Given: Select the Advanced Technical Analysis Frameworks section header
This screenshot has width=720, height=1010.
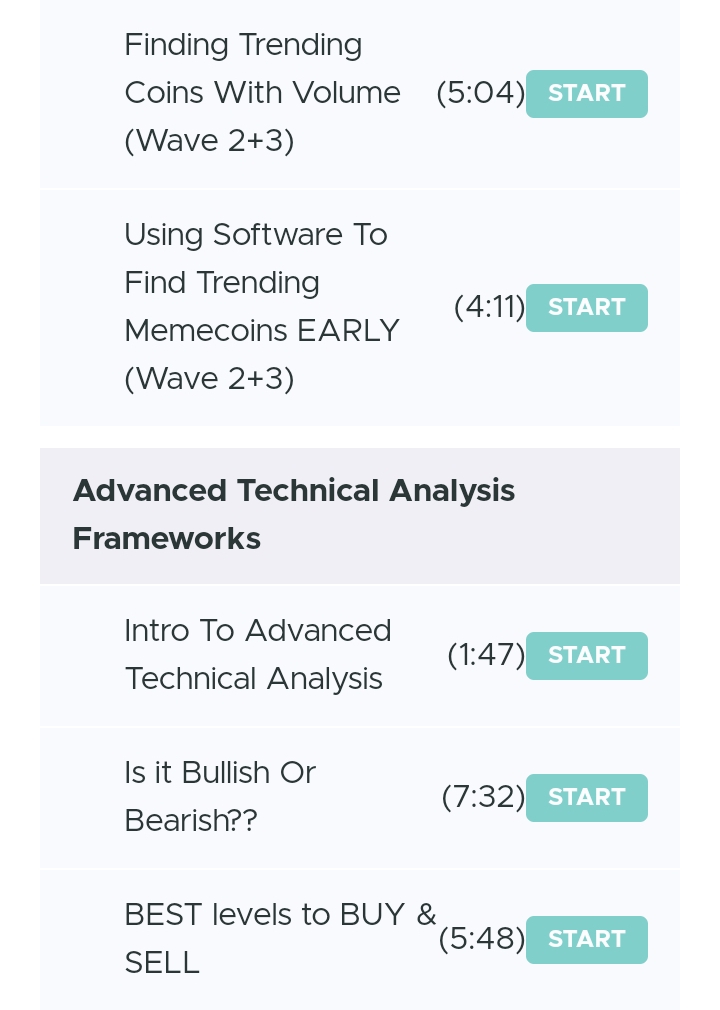Looking at the screenshot, I should pos(360,515).
